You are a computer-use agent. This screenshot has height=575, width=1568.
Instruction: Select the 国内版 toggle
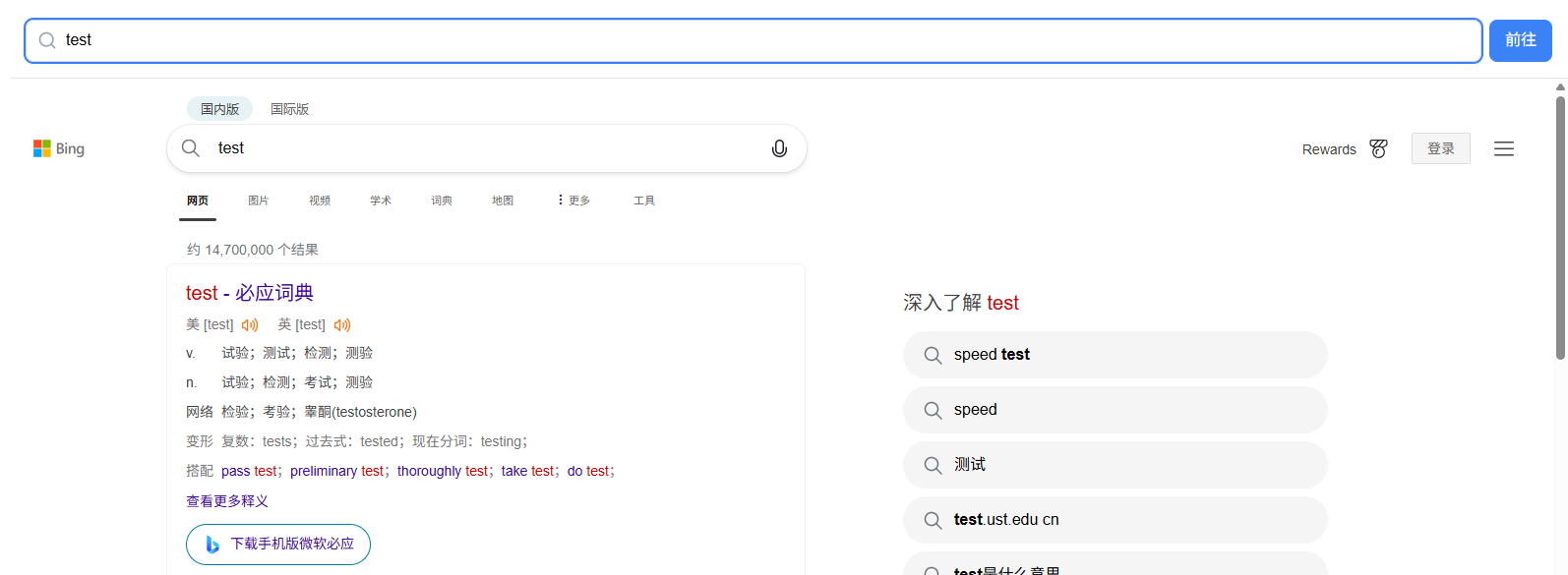pos(219,109)
